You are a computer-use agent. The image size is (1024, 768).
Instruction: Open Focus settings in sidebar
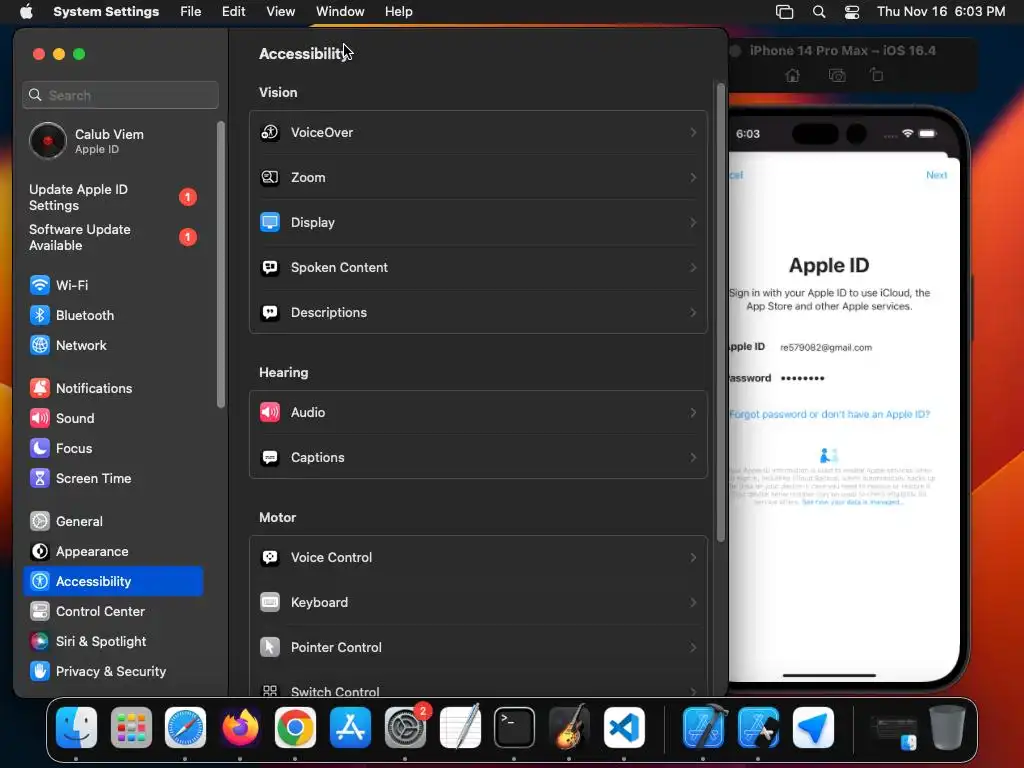point(113,449)
